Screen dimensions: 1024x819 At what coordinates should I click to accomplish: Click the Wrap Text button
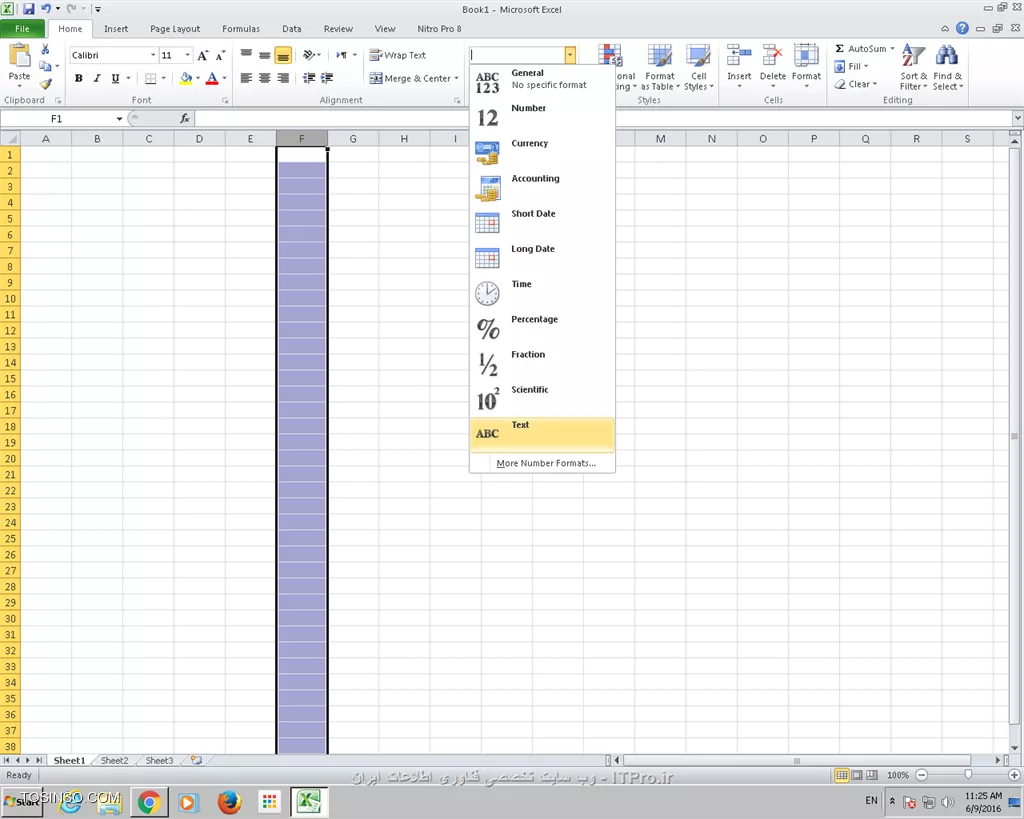coord(398,56)
